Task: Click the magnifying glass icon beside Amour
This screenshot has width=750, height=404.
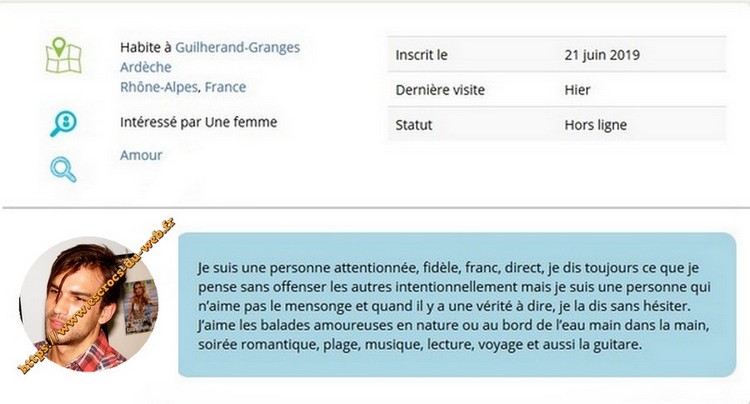Action: pos(64,169)
